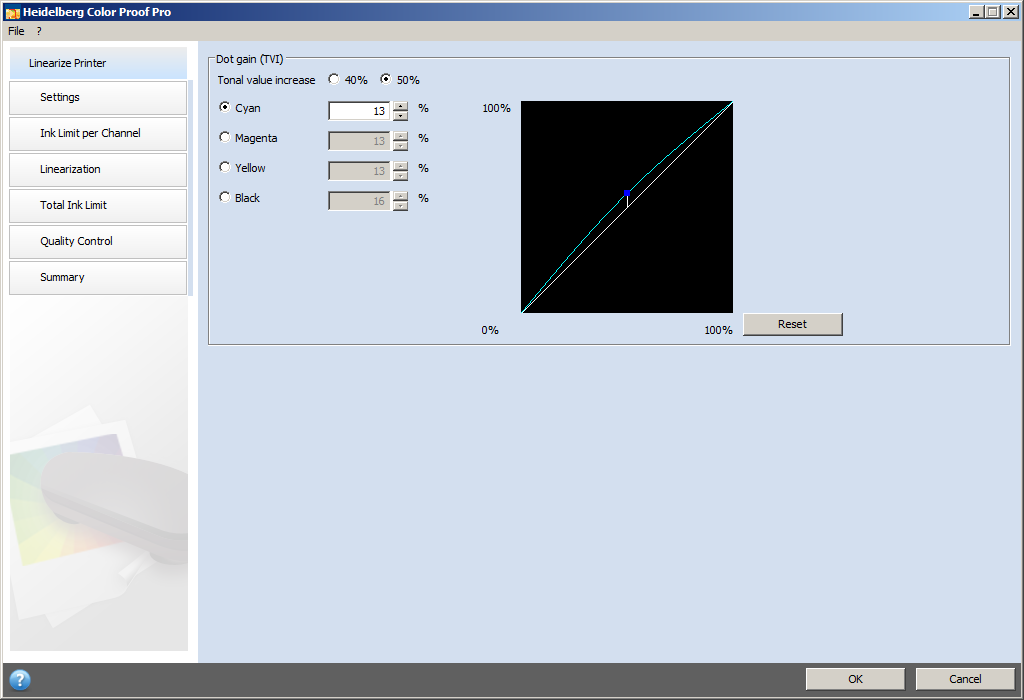Click the Magenta dot gain input field

point(359,141)
